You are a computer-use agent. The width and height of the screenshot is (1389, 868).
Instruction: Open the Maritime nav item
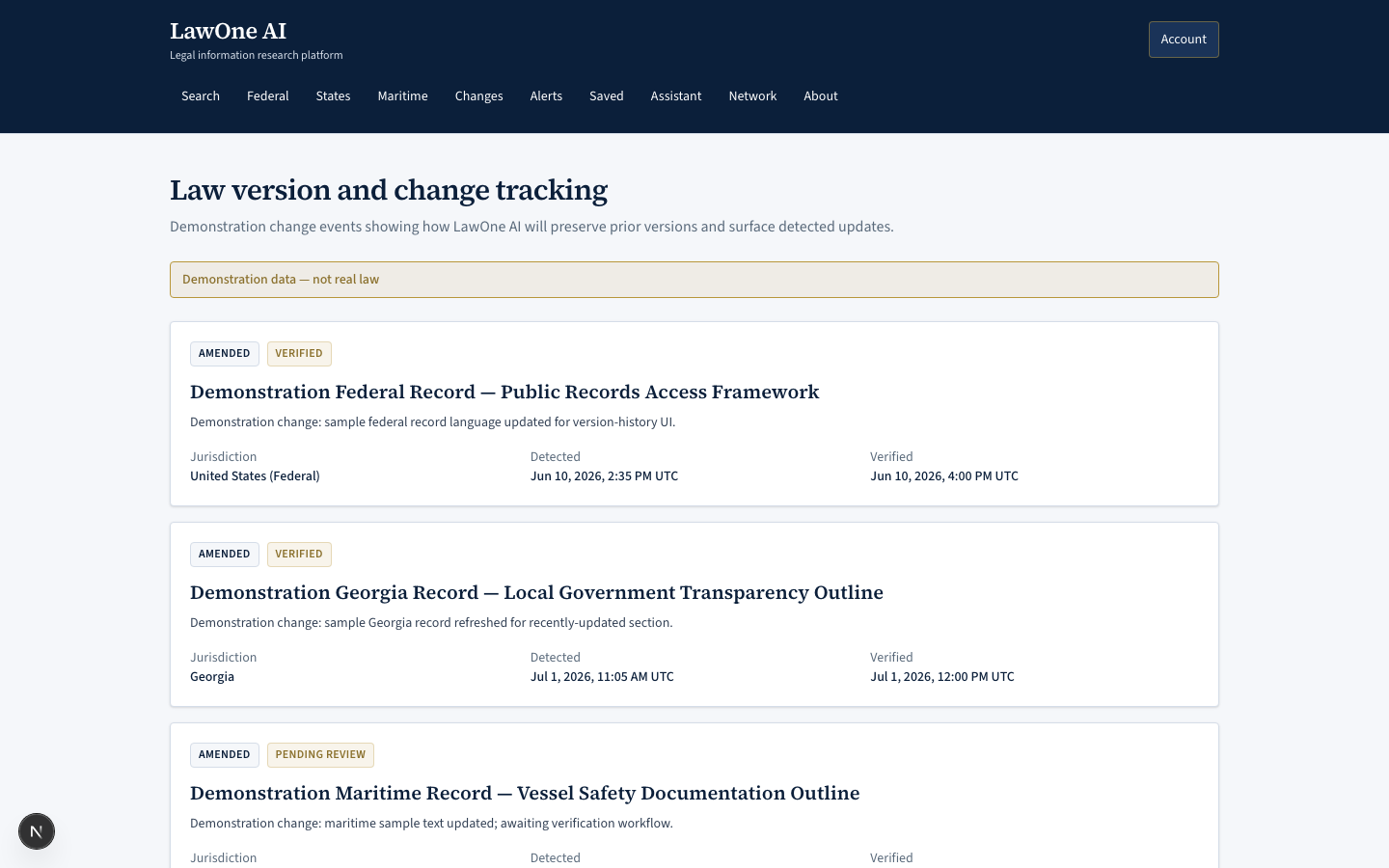(x=402, y=96)
